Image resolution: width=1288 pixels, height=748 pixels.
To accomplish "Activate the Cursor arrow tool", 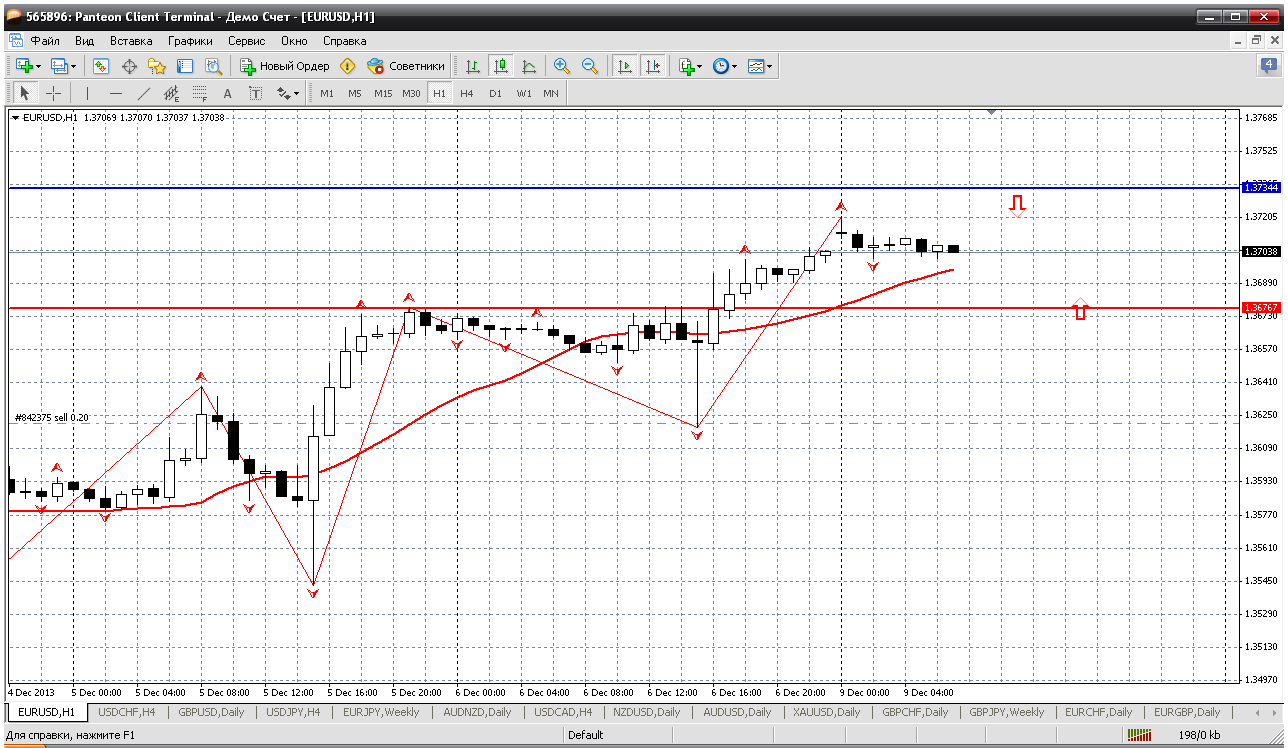I will pyautogui.click(x=25, y=93).
